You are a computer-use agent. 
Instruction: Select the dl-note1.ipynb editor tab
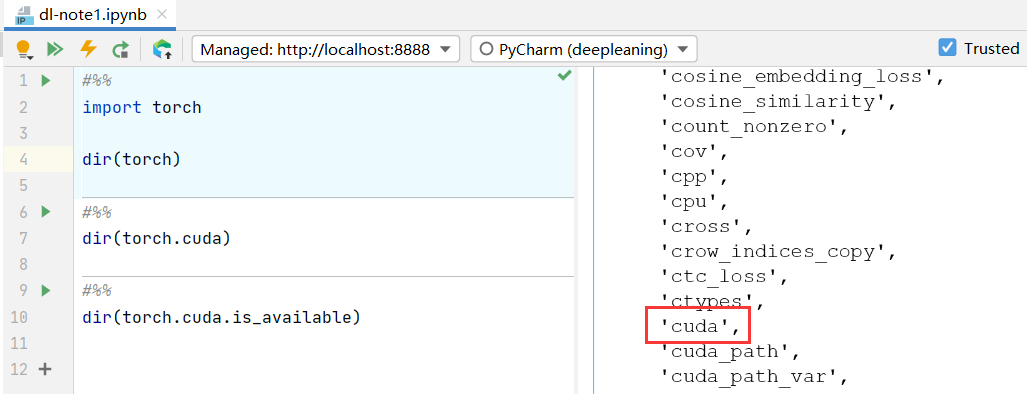[x=91, y=14]
